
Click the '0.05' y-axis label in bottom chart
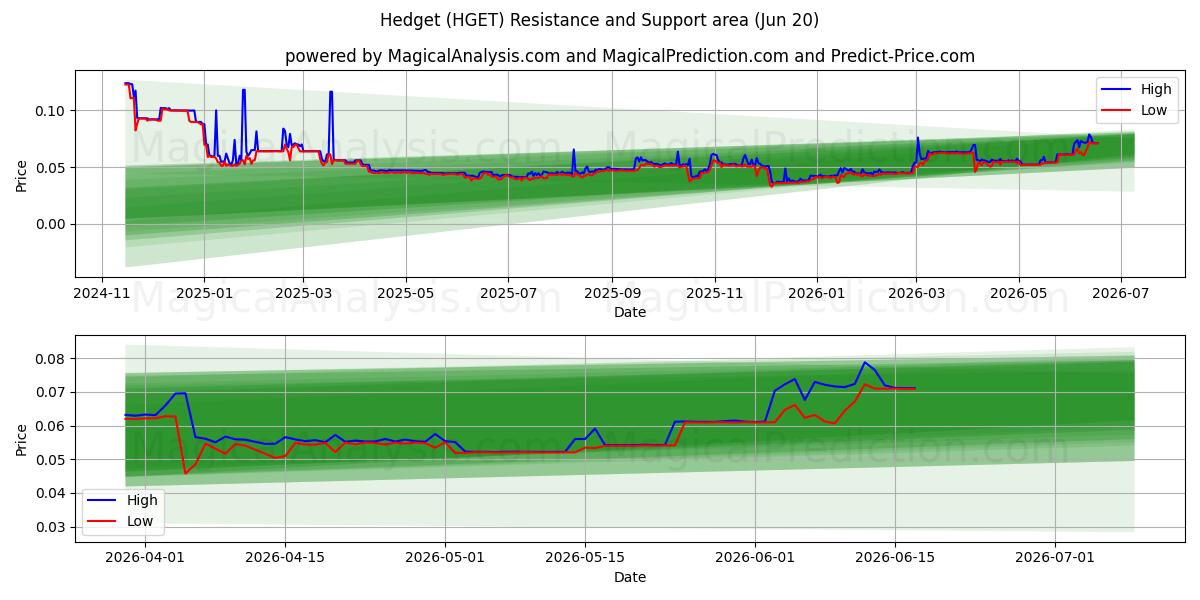pyautogui.click(x=51, y=460)
